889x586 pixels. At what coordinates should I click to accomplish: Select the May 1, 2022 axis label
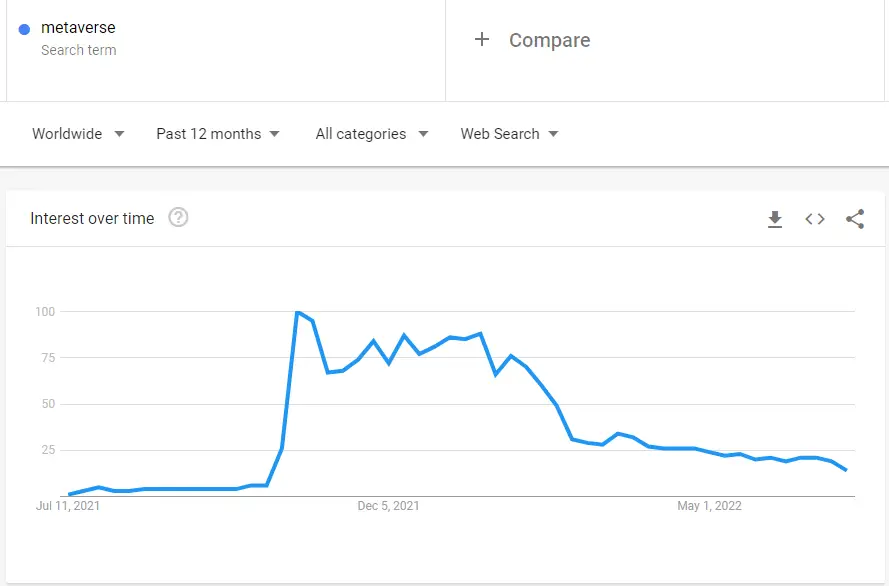pyautogui.click(x=709, y=506)
